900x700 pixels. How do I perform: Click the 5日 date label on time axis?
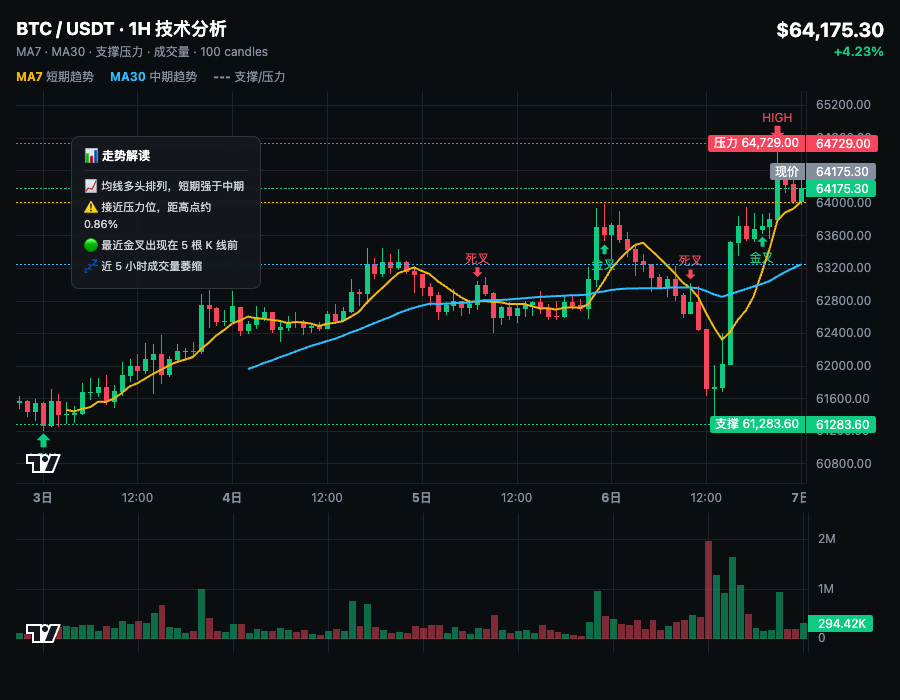(421, 497)
